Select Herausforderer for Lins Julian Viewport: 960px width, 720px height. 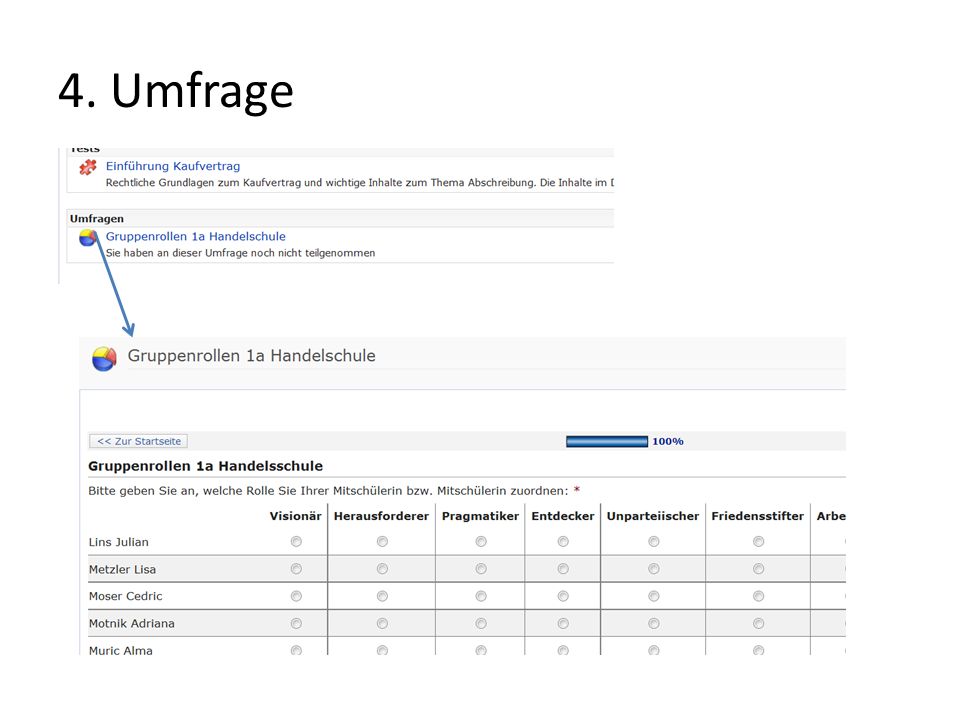click(383, 542)
